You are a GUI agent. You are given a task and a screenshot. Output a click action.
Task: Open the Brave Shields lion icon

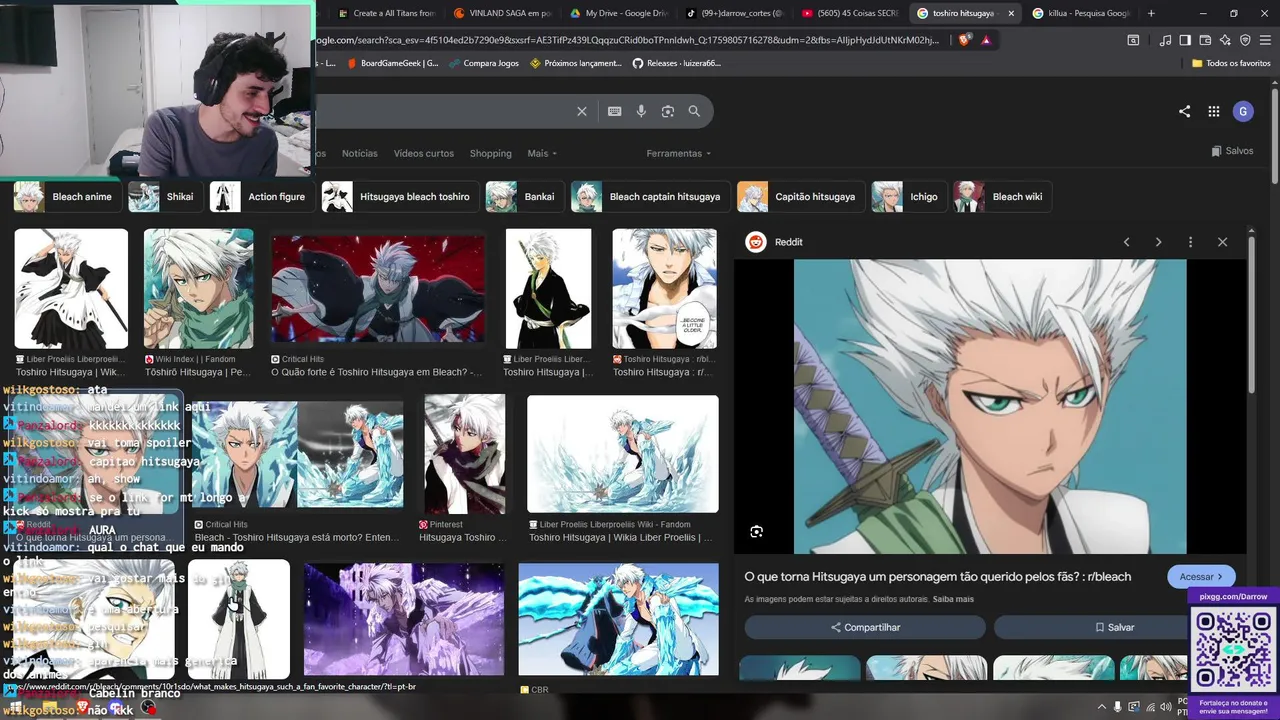(964, 40)
